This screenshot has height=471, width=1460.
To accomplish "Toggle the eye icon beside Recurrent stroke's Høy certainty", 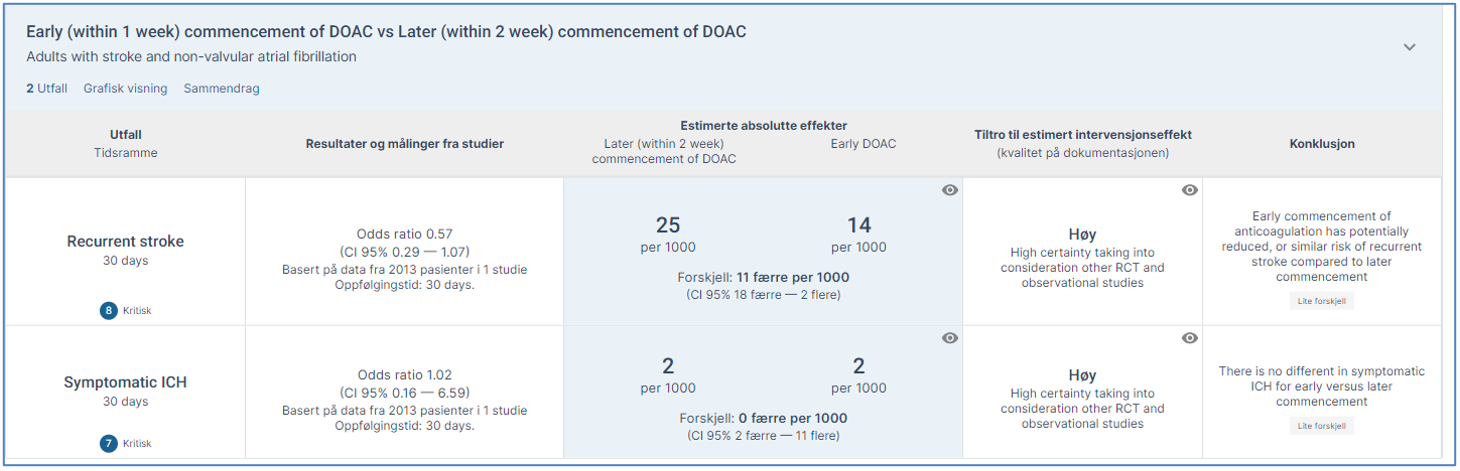I will tap(1190, 190).
